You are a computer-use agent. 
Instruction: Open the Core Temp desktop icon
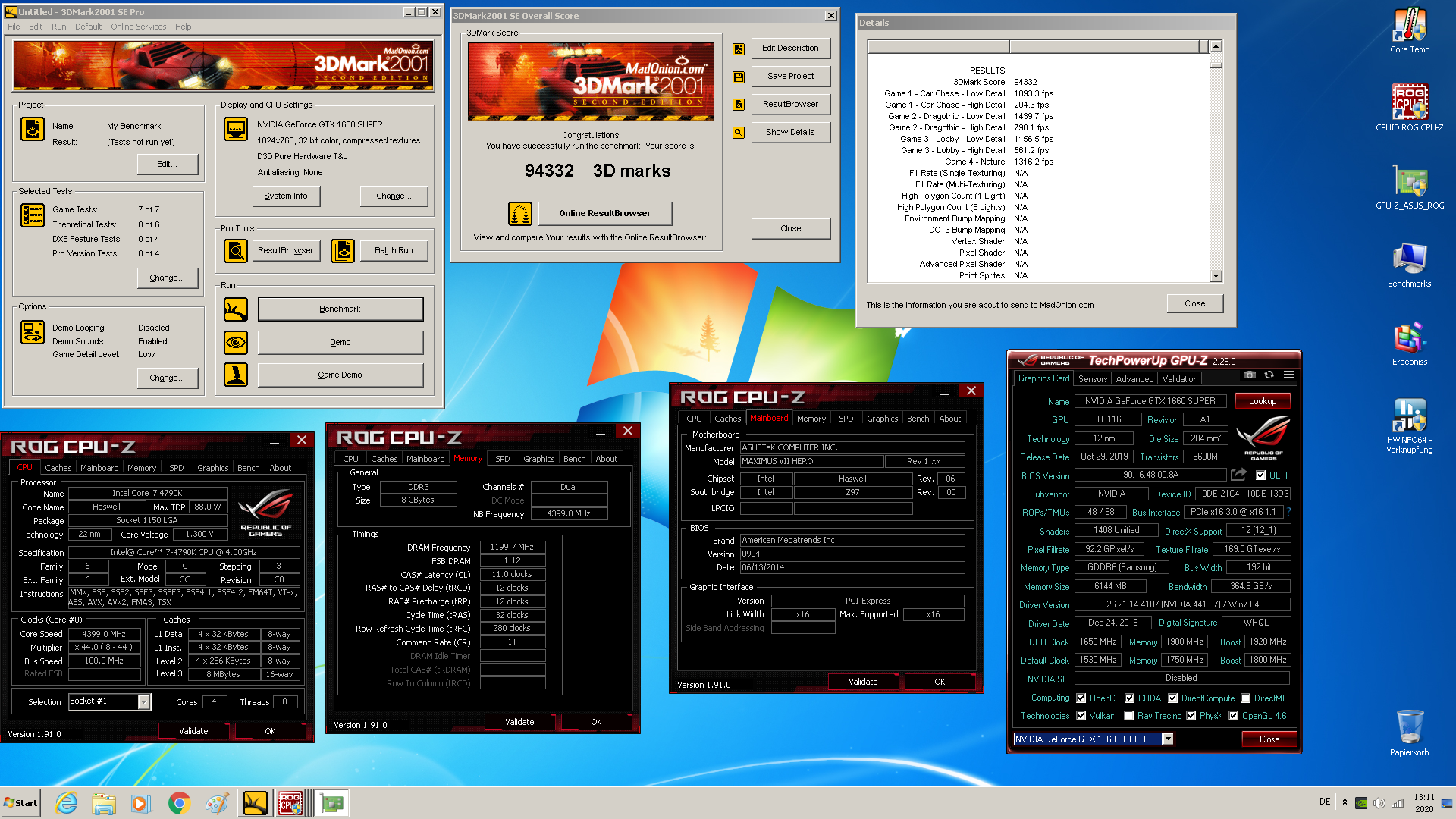[1409, 30]
